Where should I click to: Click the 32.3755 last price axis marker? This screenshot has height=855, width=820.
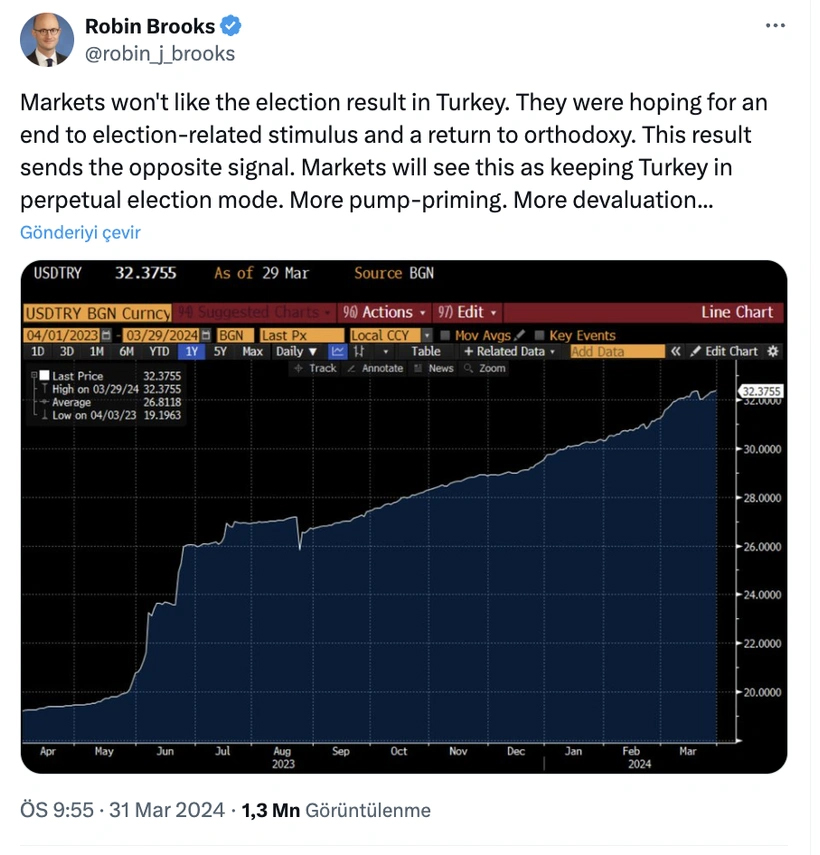point(761,391)
